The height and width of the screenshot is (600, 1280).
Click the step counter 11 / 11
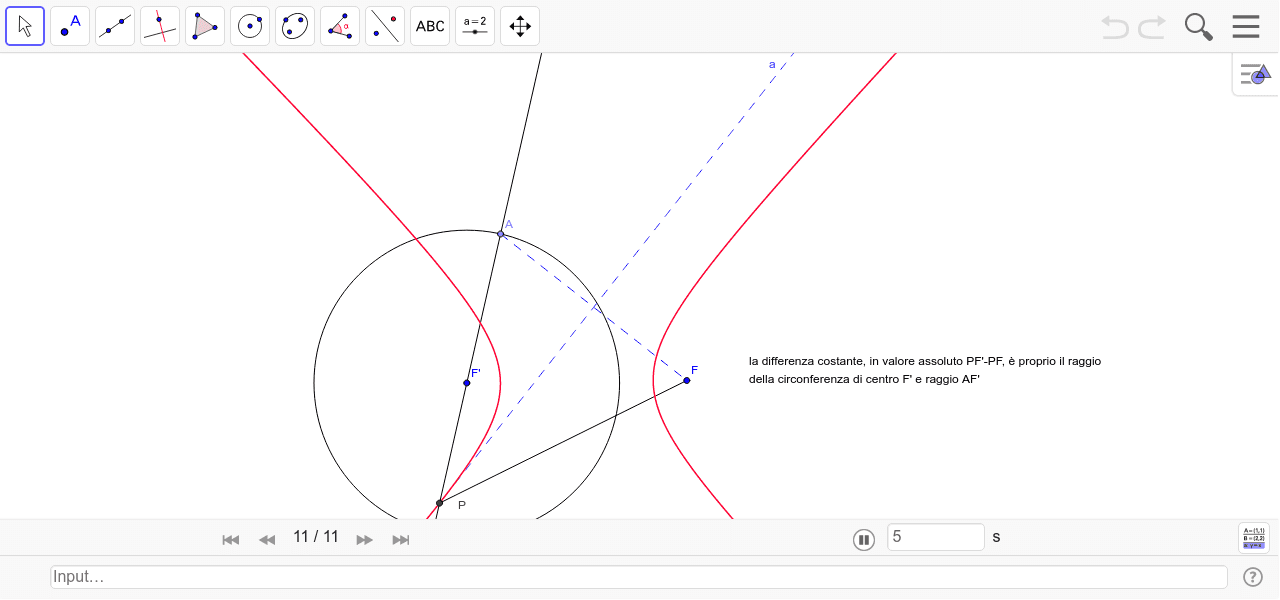click(316, 537)
